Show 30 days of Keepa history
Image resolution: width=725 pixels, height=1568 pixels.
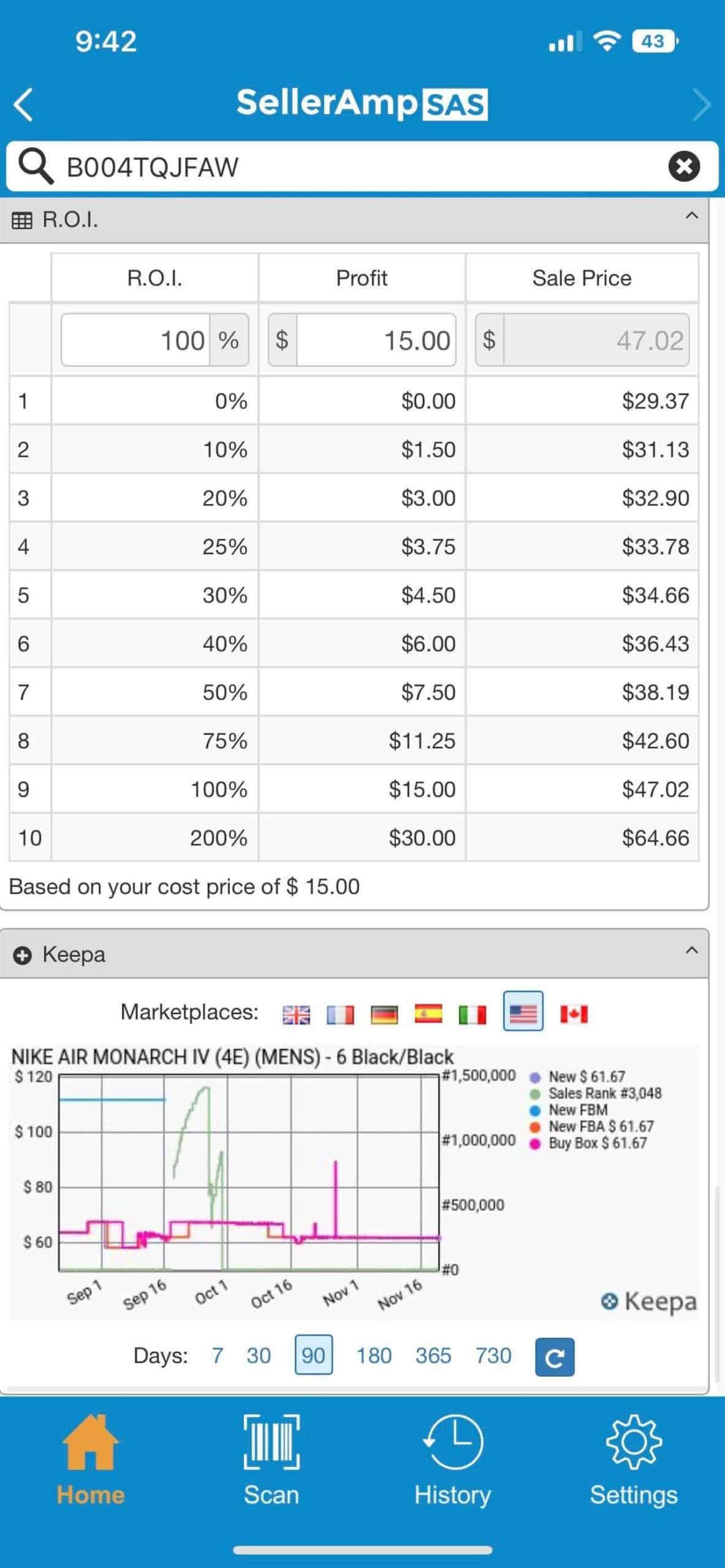(x=259, y=1356)
